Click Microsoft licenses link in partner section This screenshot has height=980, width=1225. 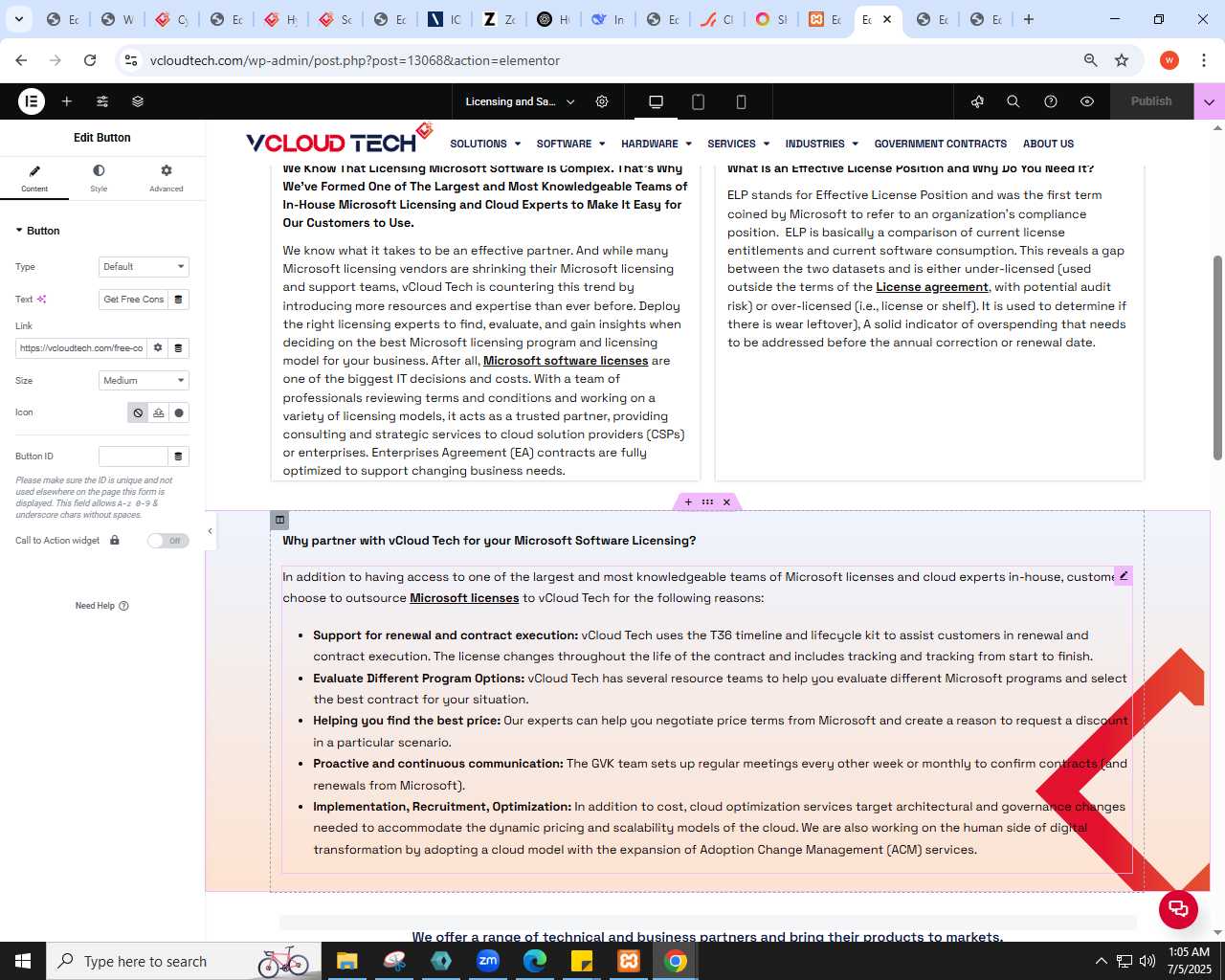coord(464,598)
